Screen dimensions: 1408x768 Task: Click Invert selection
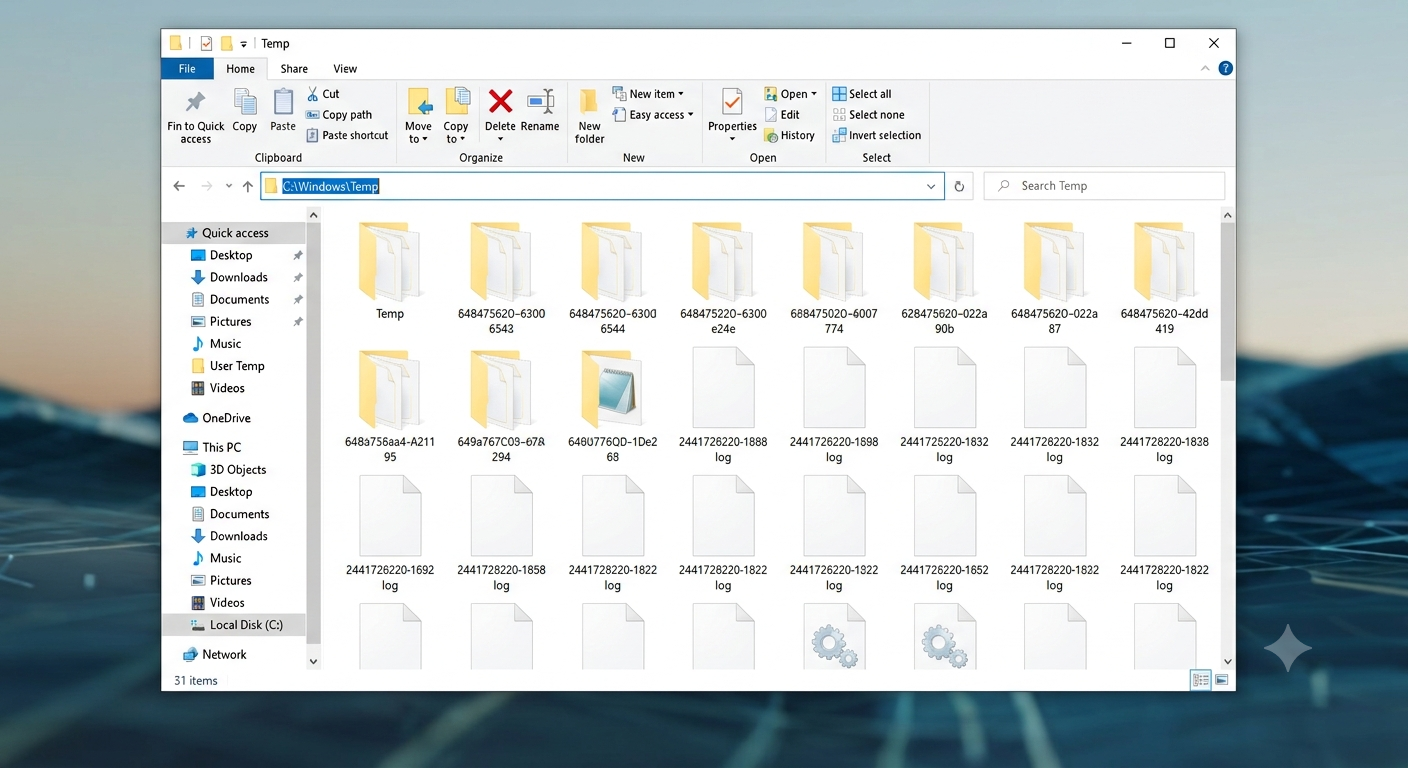(876, 136)
